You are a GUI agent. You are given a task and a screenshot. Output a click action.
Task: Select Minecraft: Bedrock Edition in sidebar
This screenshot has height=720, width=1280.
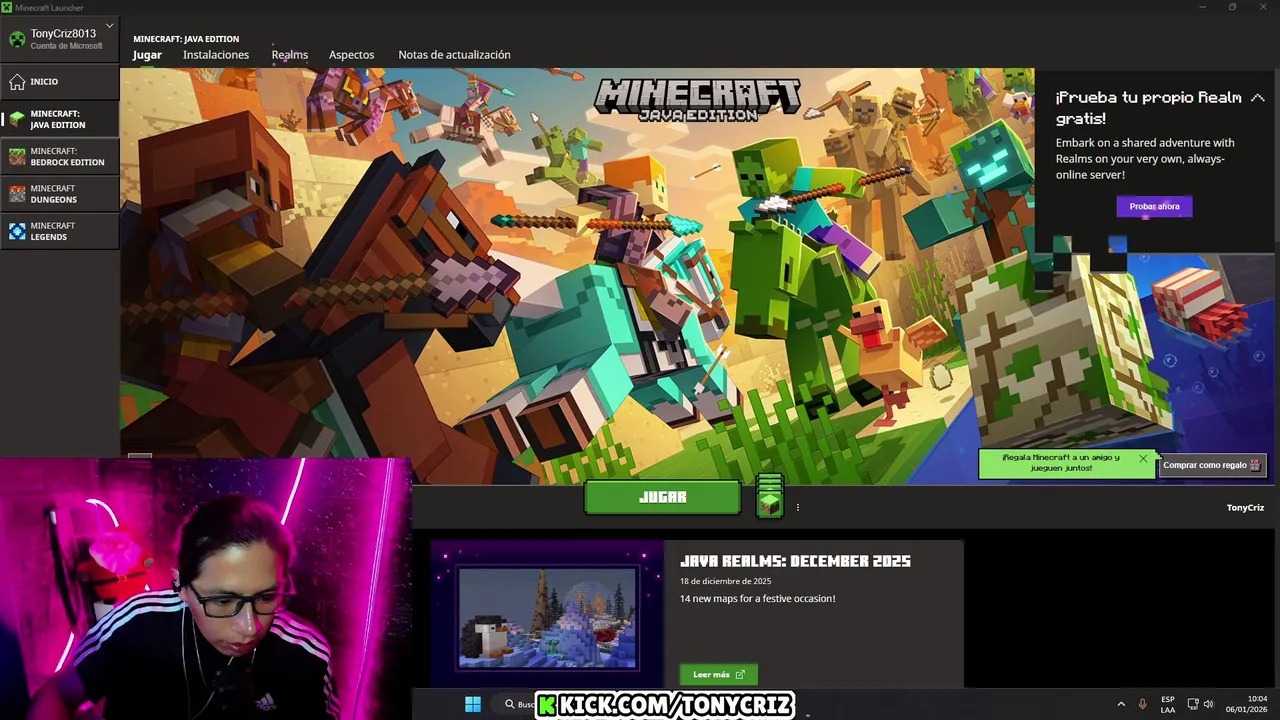60,156
